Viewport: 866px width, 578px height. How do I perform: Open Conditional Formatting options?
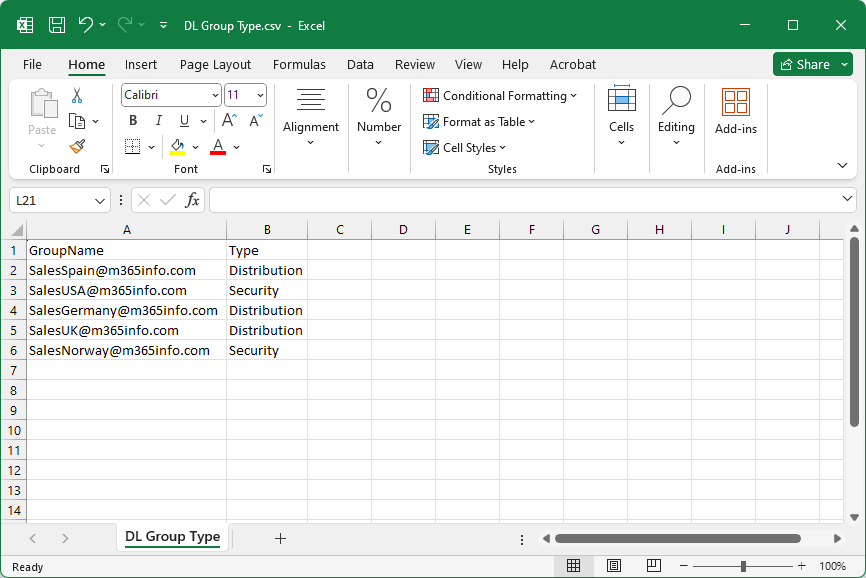[x=501, y=96]
